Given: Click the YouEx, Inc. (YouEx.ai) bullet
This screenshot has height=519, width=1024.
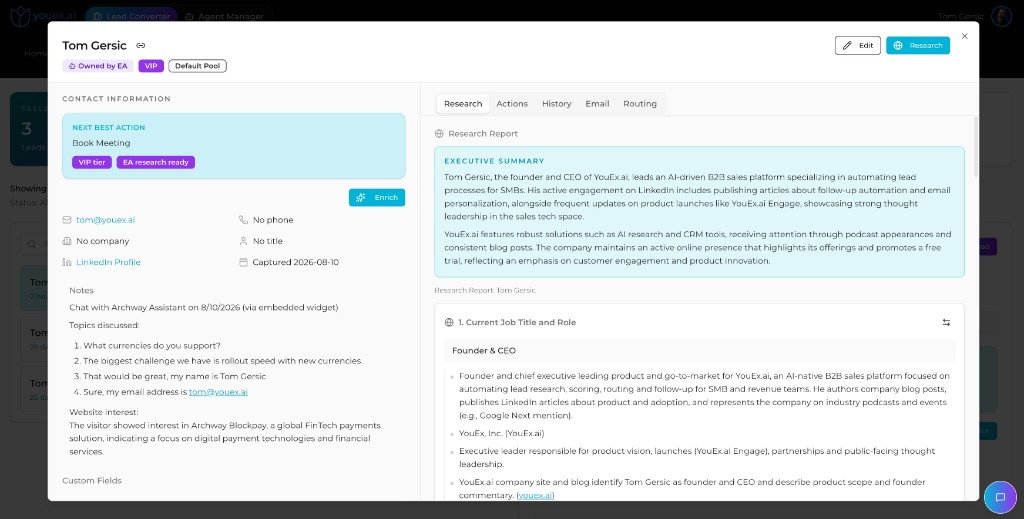Looking at the screenshot, I should 502,433.
